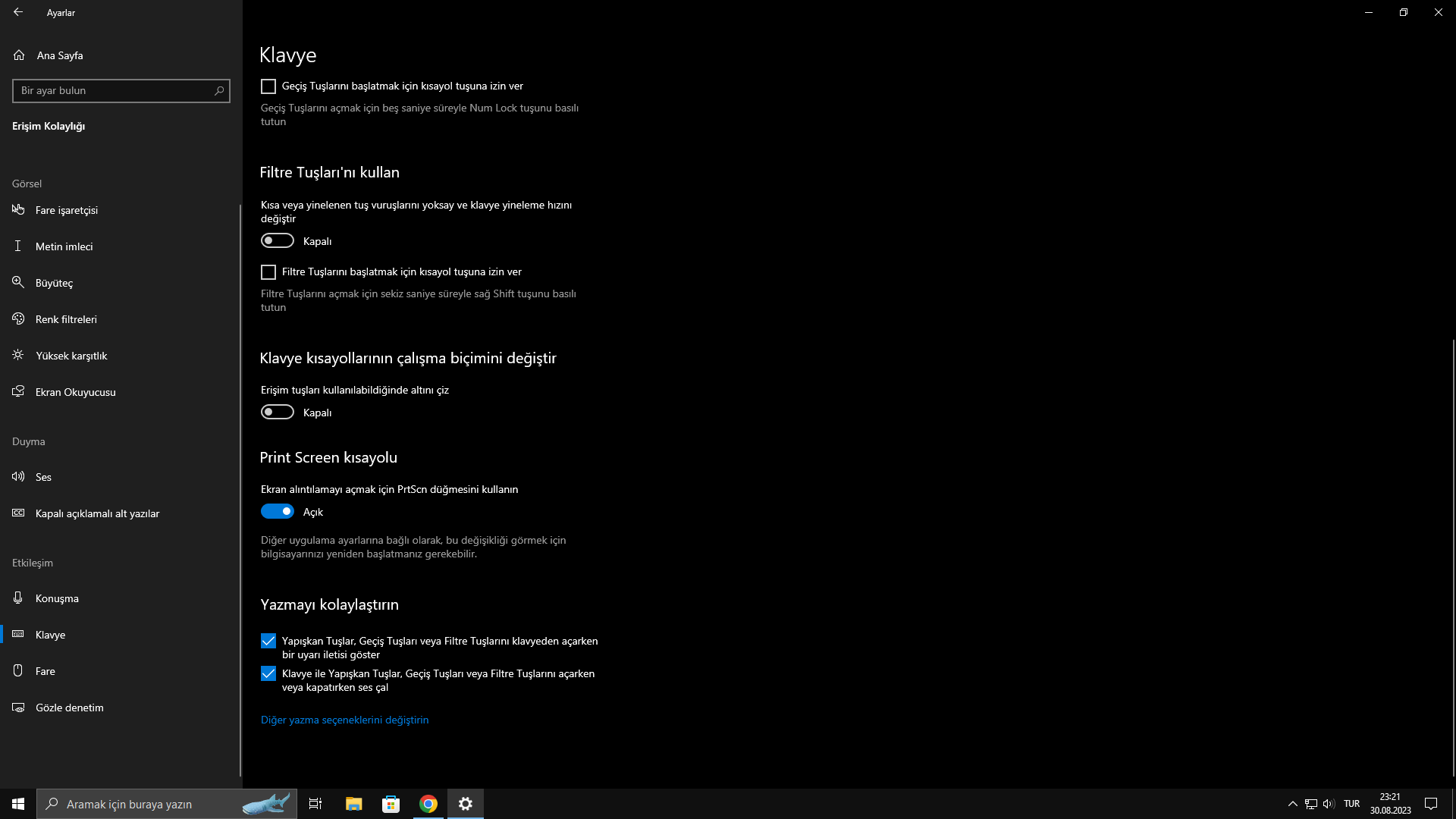Open Ekran Okuyucusu settings
Image resolution: width=1456 pixels, height=819 pixels.
pos(75,392)
